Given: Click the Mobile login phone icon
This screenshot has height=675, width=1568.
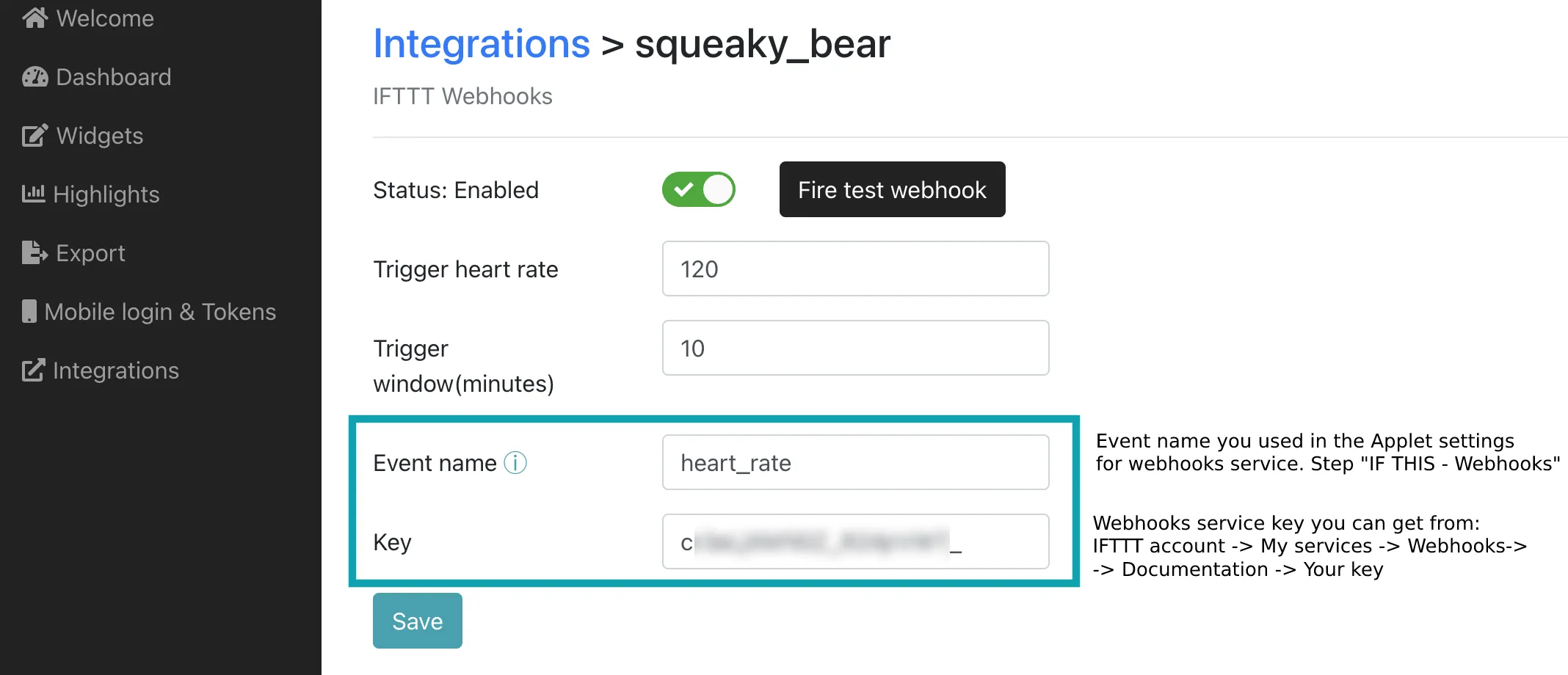Looking at the screenshot, I should pos(29,311).
